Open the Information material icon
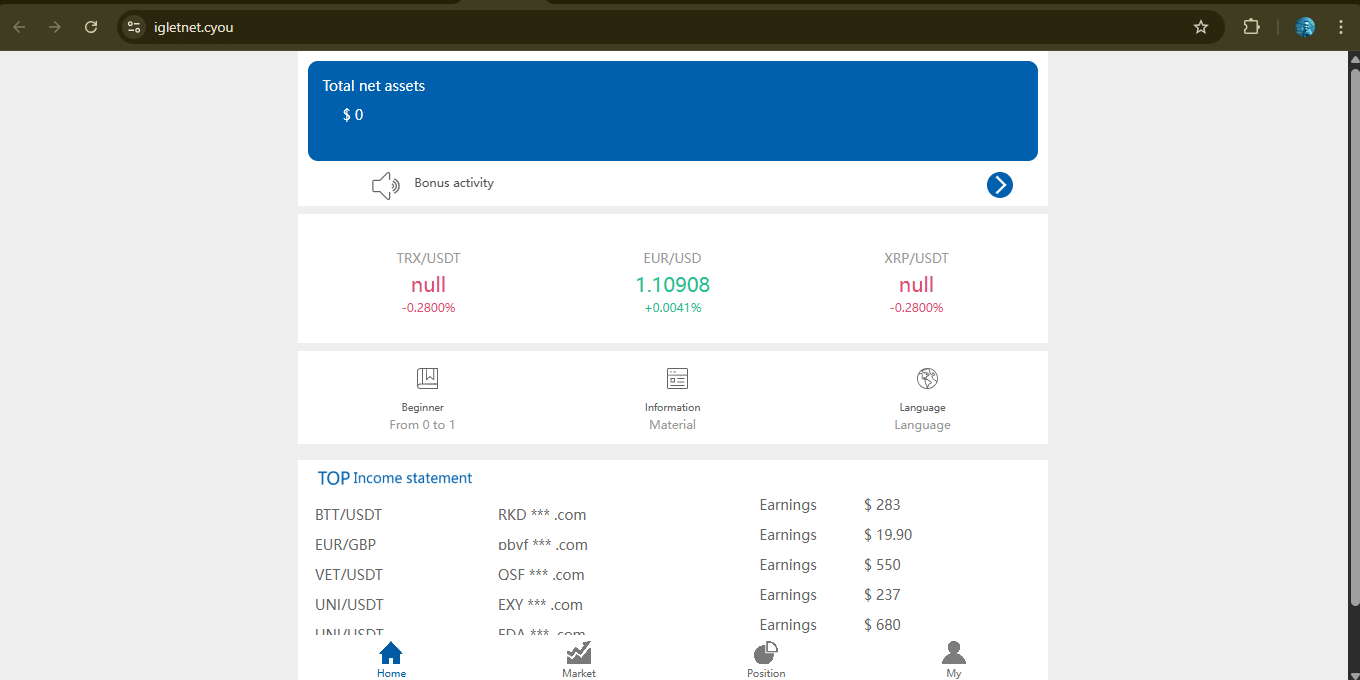This screenshot has width=1360, height=680. (x=677, y=378)
